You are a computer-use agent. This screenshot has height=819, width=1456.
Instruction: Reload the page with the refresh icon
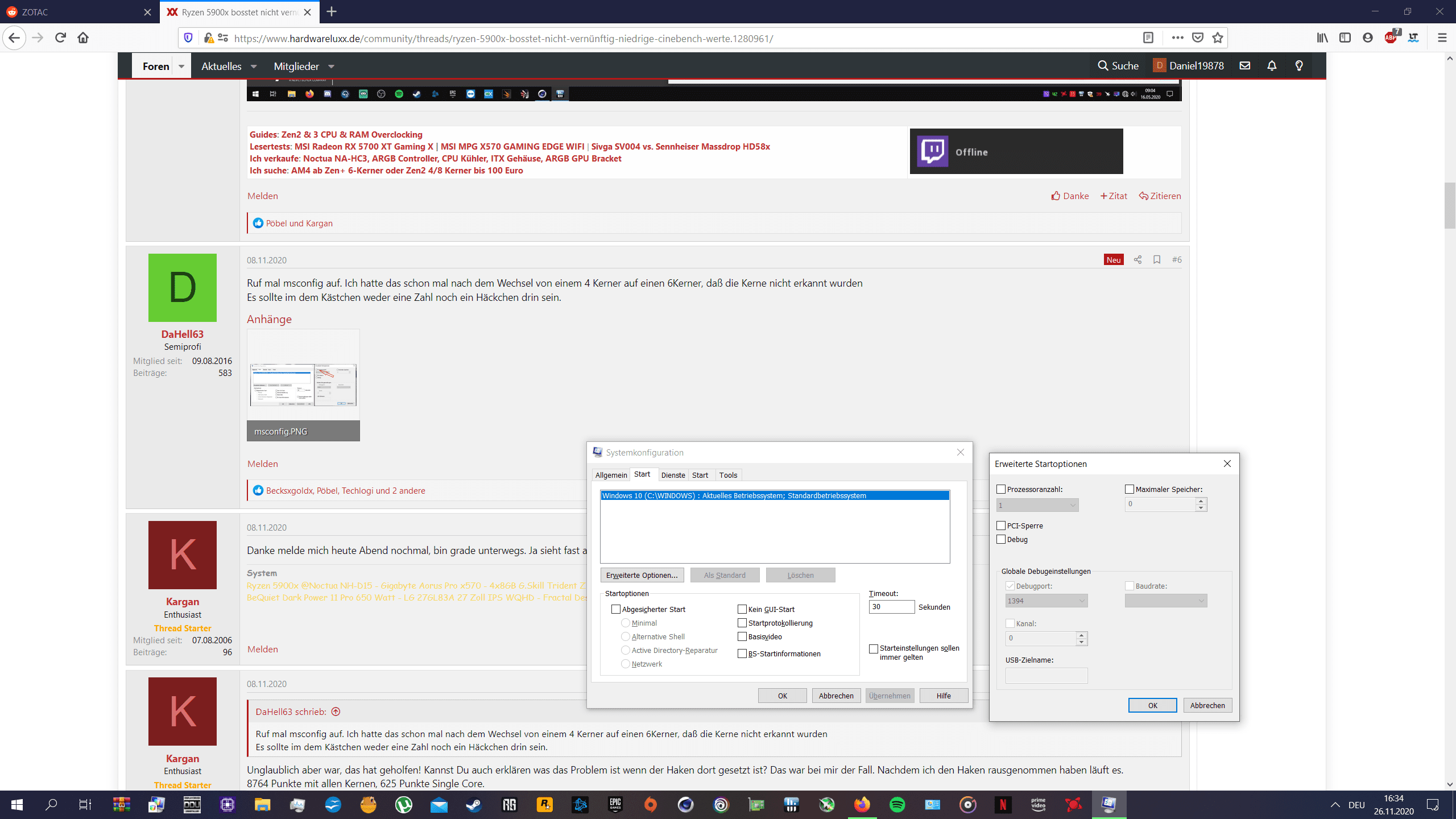pyautogui.click(x=60, y=38)
